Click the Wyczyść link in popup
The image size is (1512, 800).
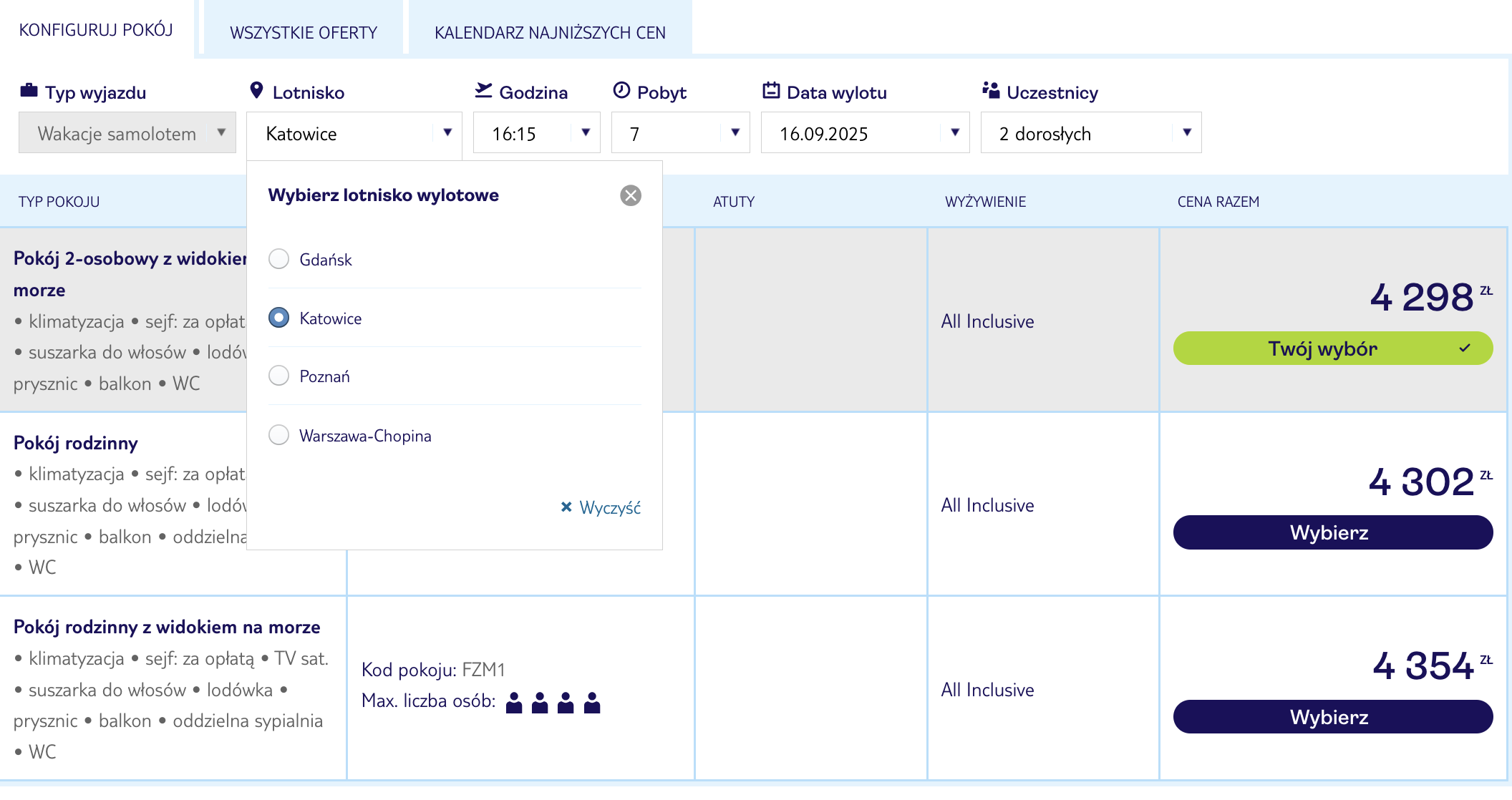pyautogui.click(x=610, y=507)
